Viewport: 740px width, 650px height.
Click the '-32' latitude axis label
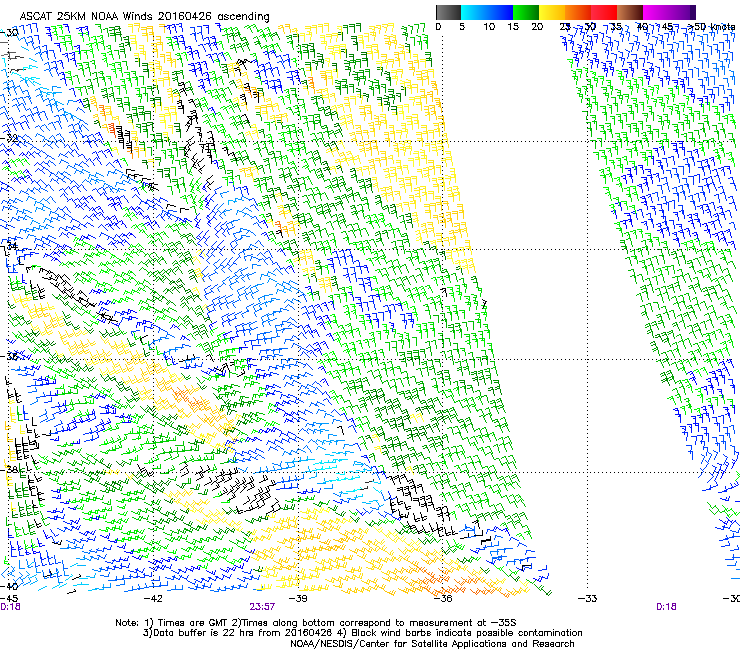[x=9, y=139]
